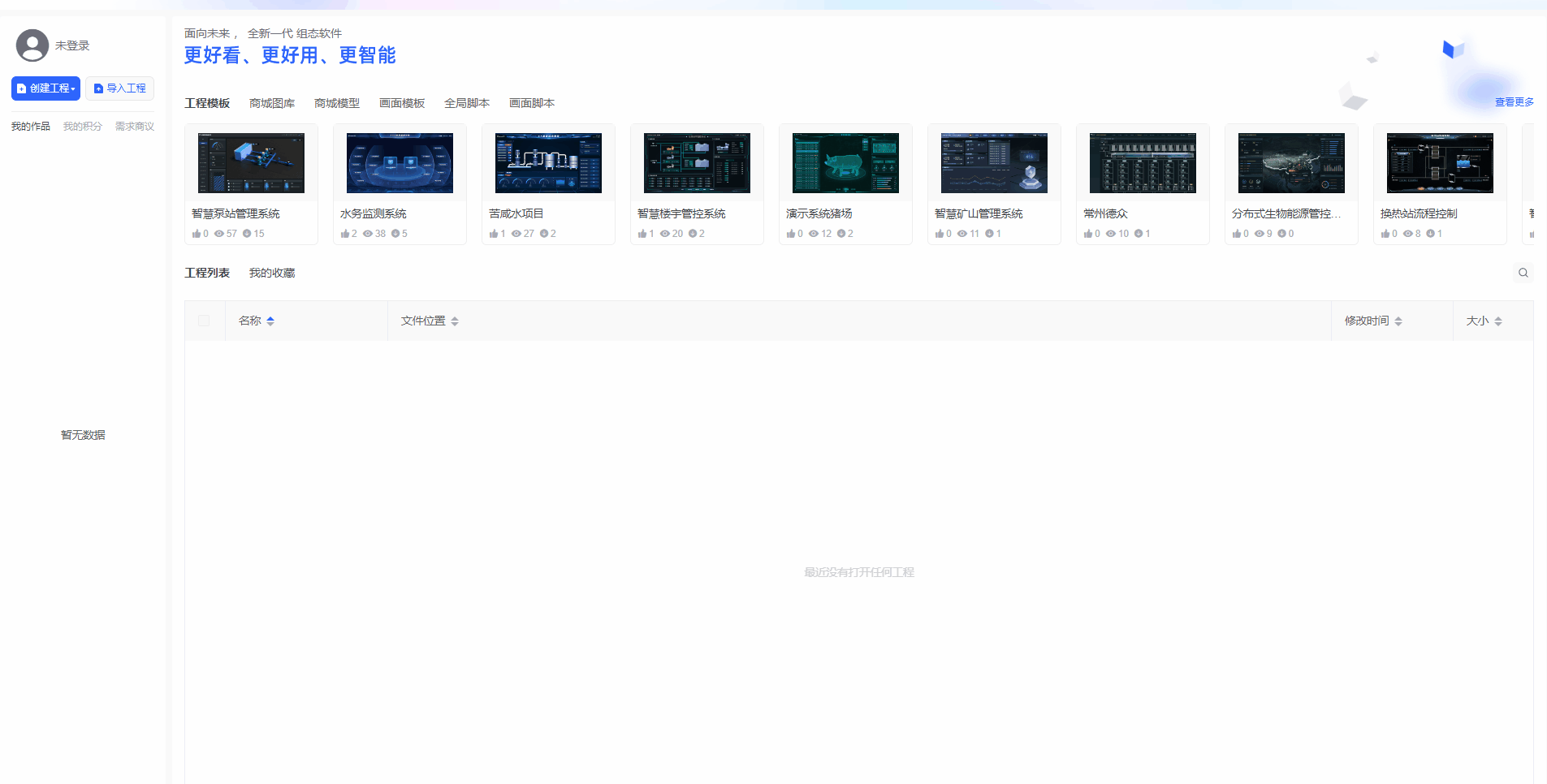Click the views eye icon on 演示系统猪场
The image size is (1547, 784).
(814, 234)
